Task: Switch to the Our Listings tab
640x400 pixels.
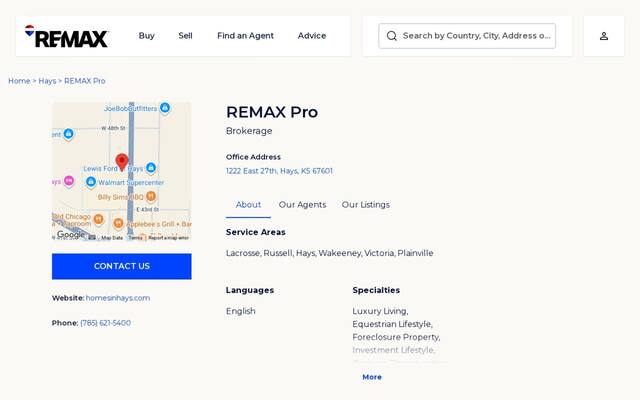Action: click(366, 205)
